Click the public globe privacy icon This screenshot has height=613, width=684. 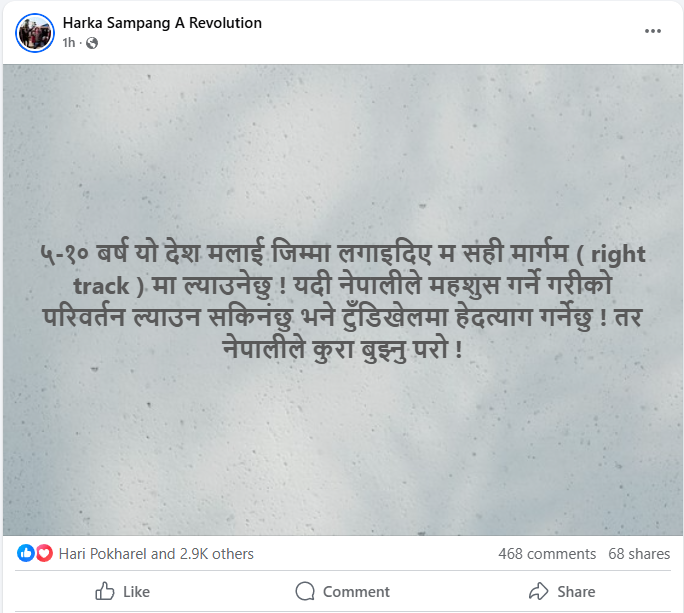coord(92,43)
